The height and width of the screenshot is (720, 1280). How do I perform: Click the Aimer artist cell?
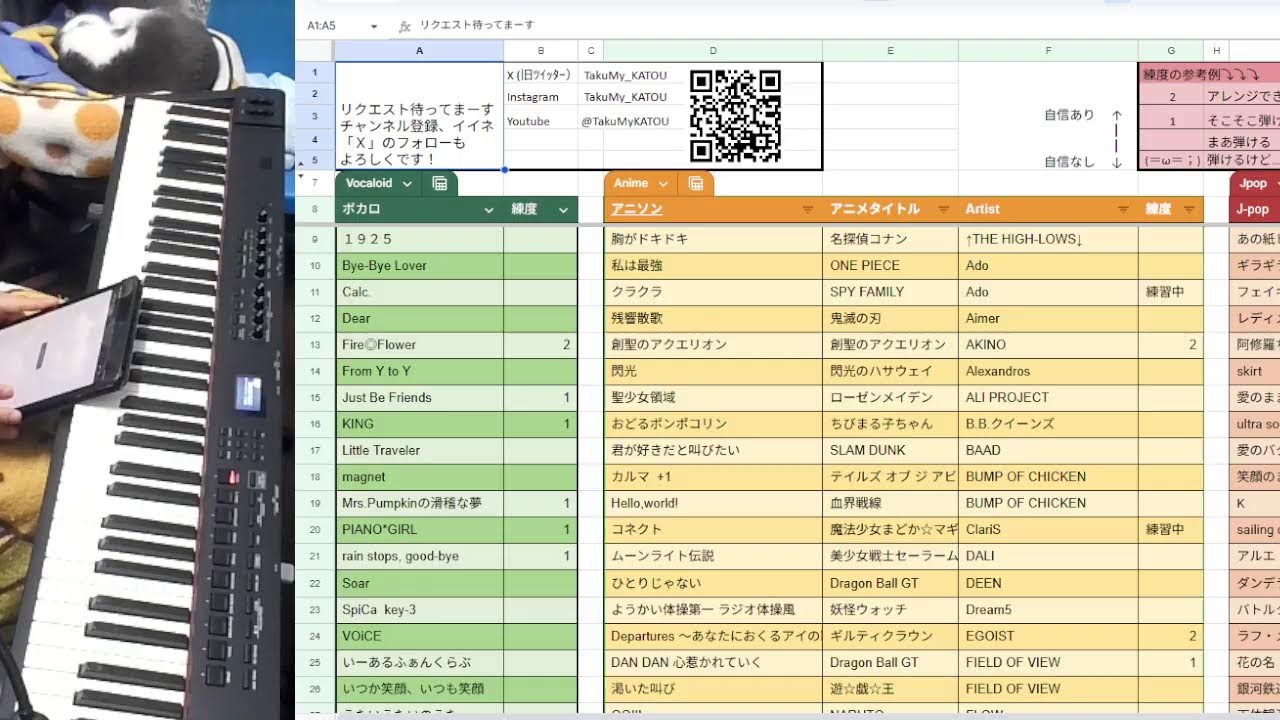coord(1048,318)
